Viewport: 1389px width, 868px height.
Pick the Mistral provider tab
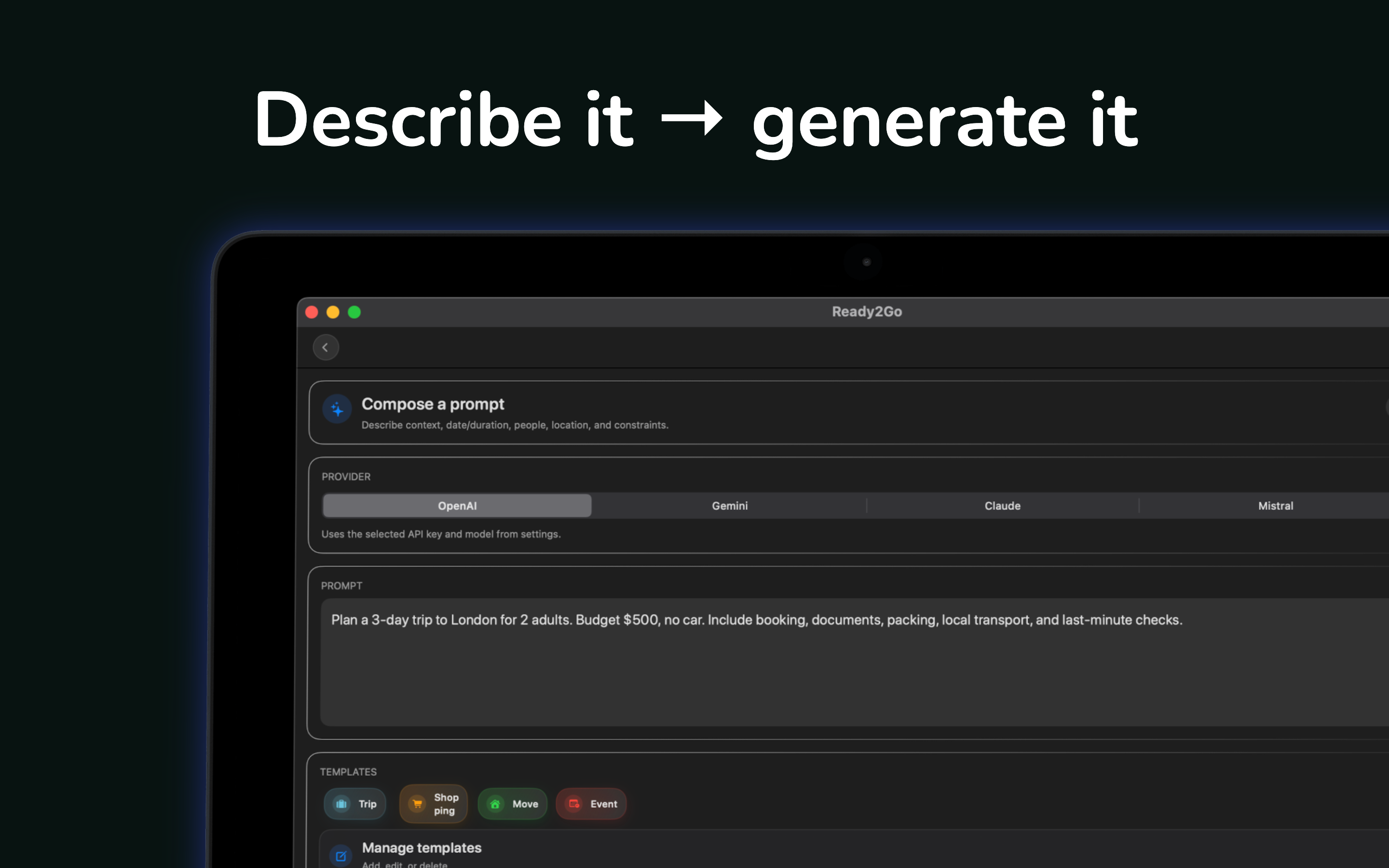point(1275,506)
